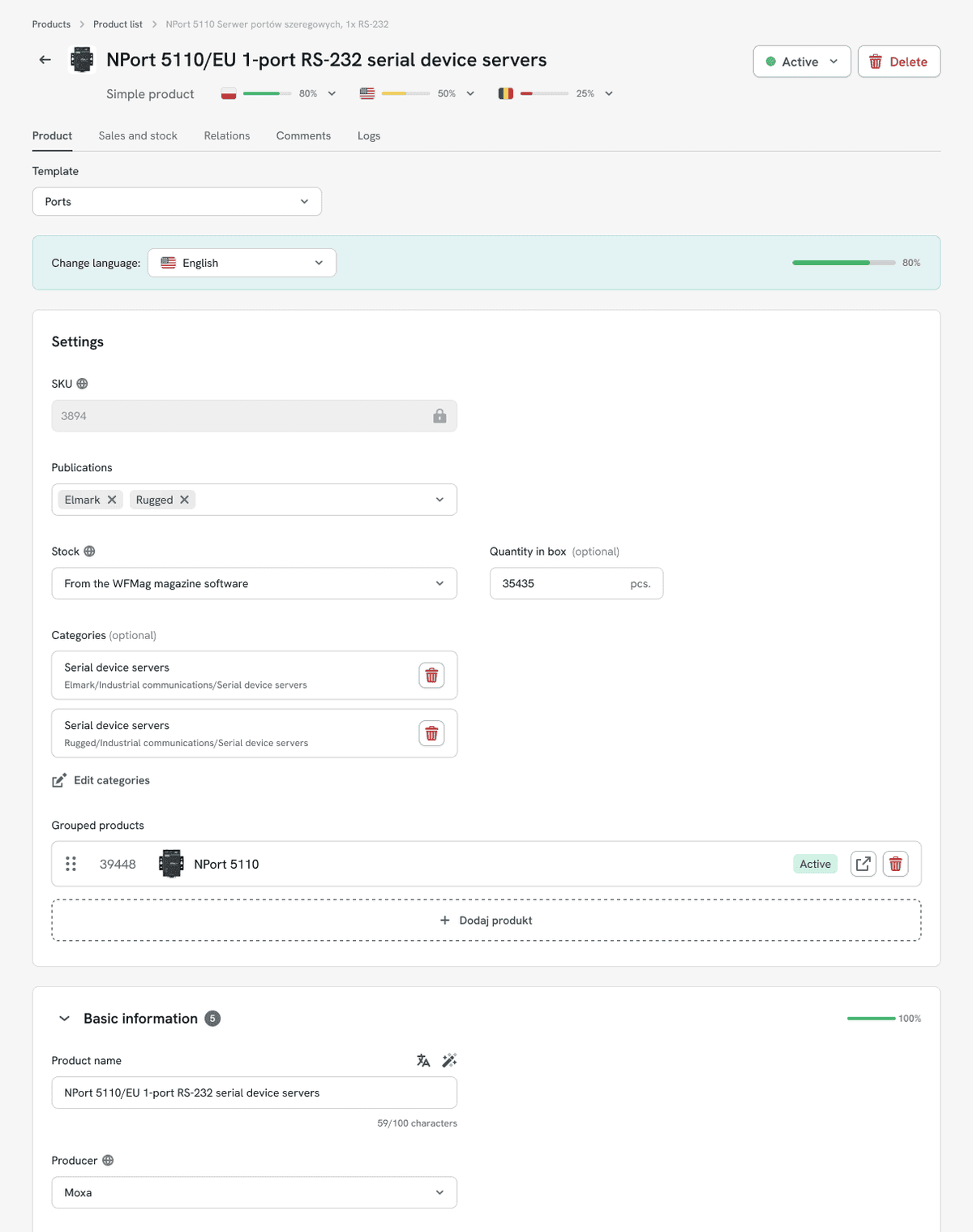Click the trash icon inside Delete button
The height and width of the screenshot is (1232, 973).
point(876,62)
